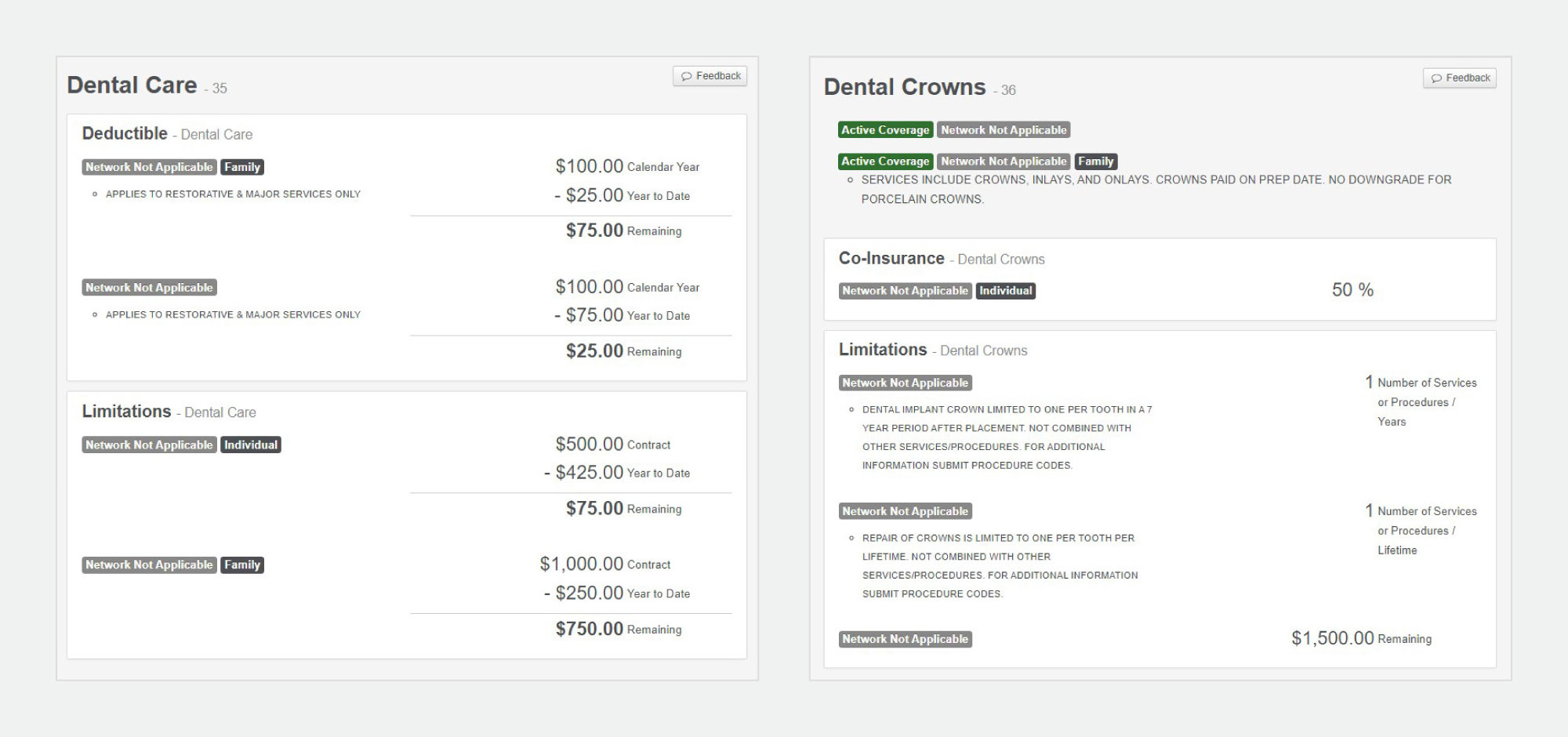Select the $1,500.00 Remaining amount under Limitations
This screenshot has height=737, width=1568.
(x=1362, y=638)
